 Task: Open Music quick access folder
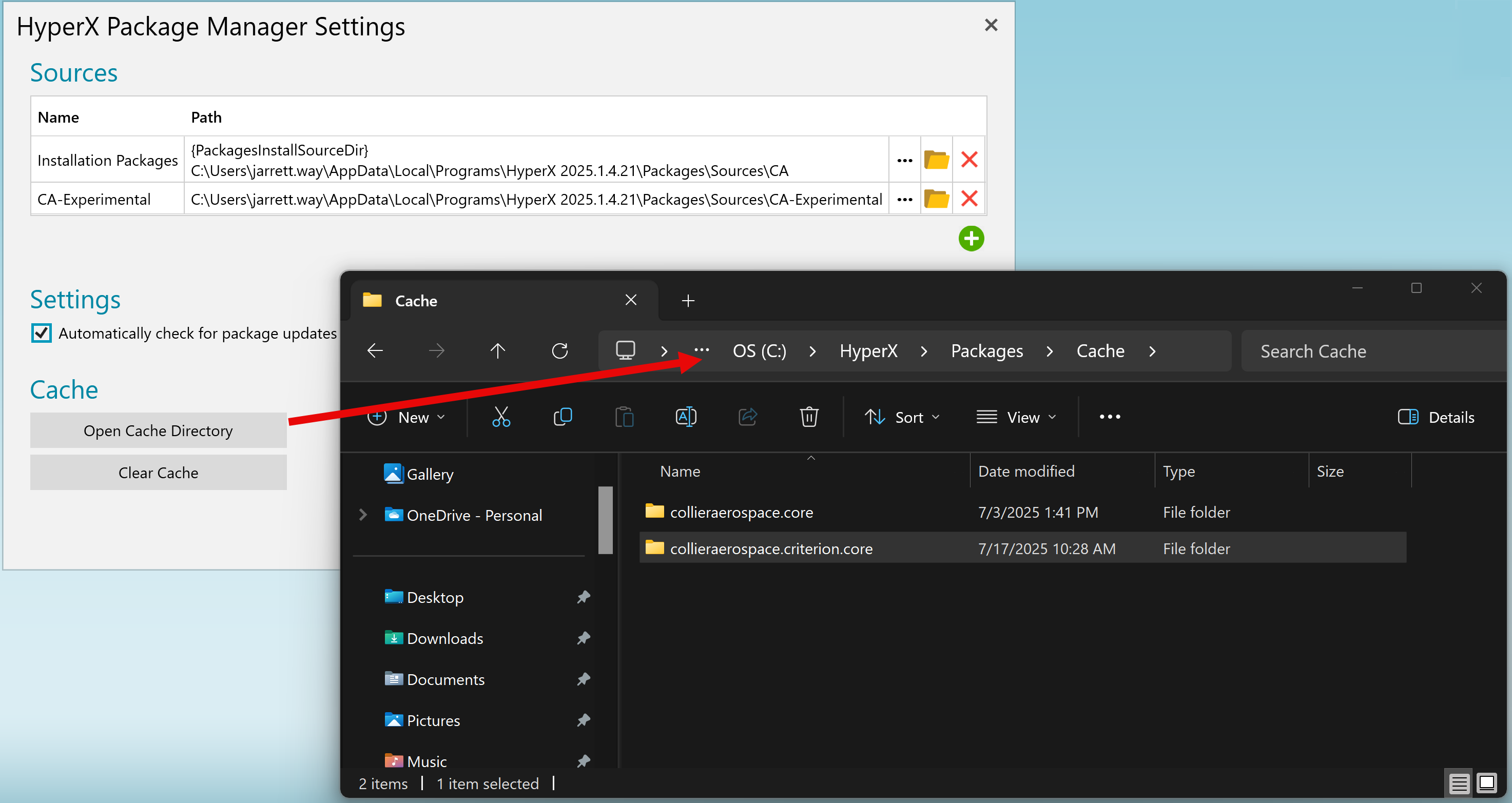point(416,761)
